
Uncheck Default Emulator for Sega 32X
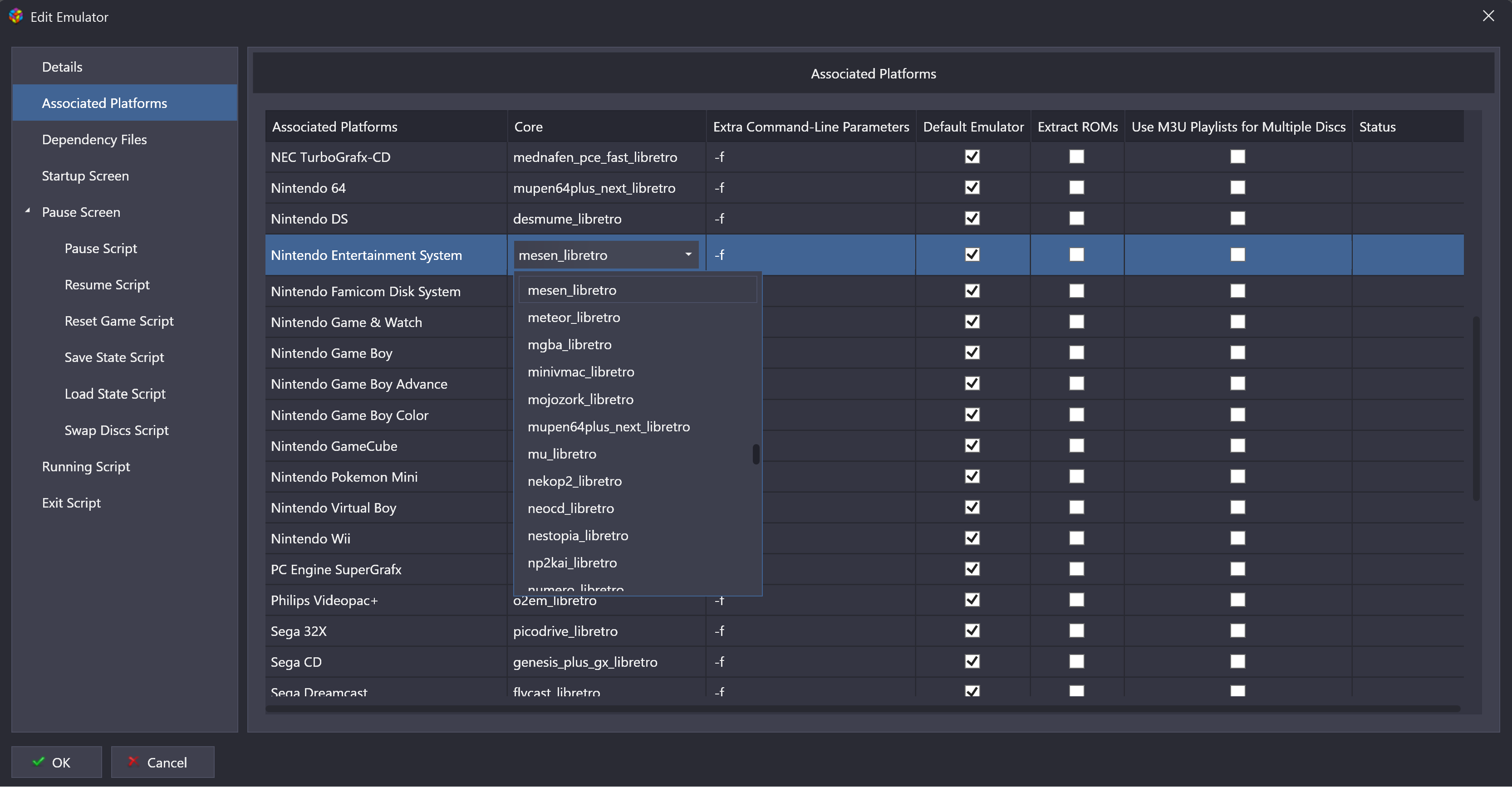click(x=972, y=631)
